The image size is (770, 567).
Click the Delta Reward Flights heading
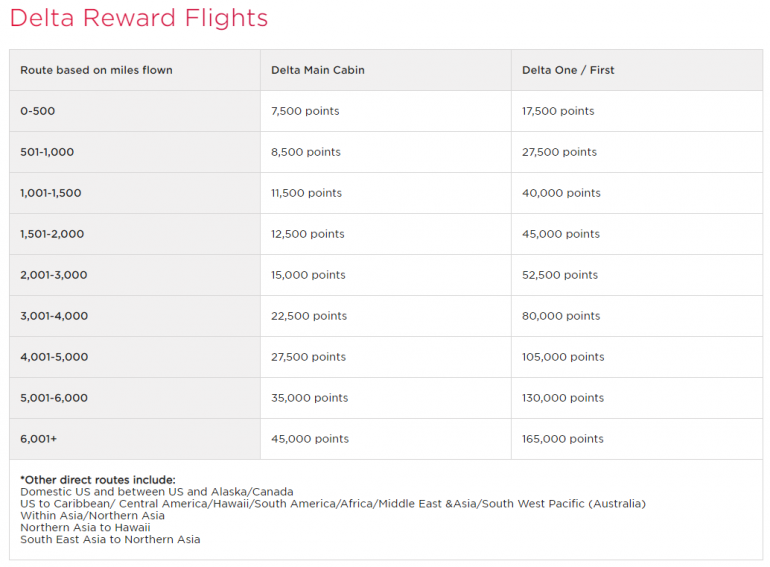[138, 18]
